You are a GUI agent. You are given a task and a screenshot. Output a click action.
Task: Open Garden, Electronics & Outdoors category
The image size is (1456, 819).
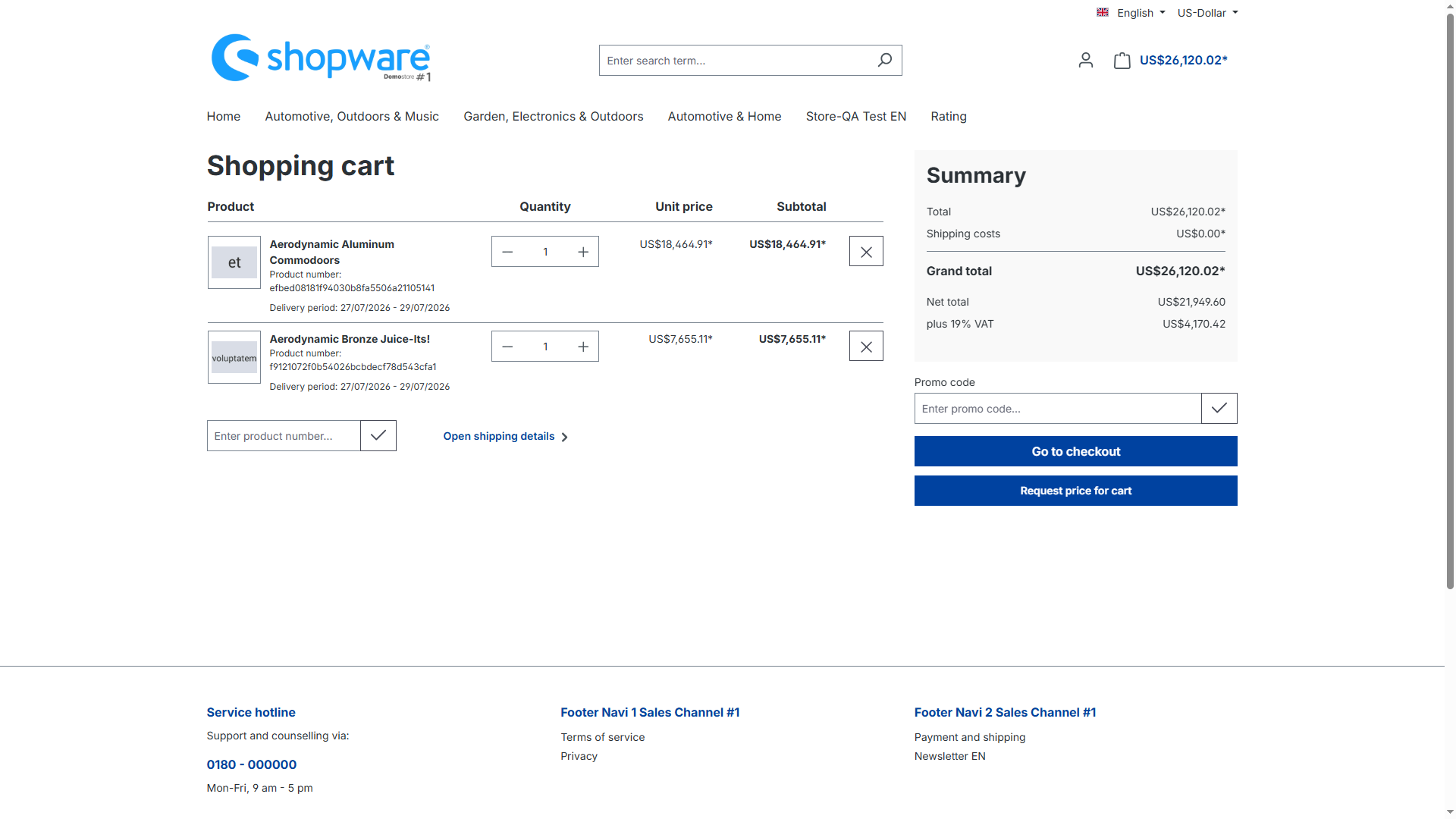coord(554,116)
